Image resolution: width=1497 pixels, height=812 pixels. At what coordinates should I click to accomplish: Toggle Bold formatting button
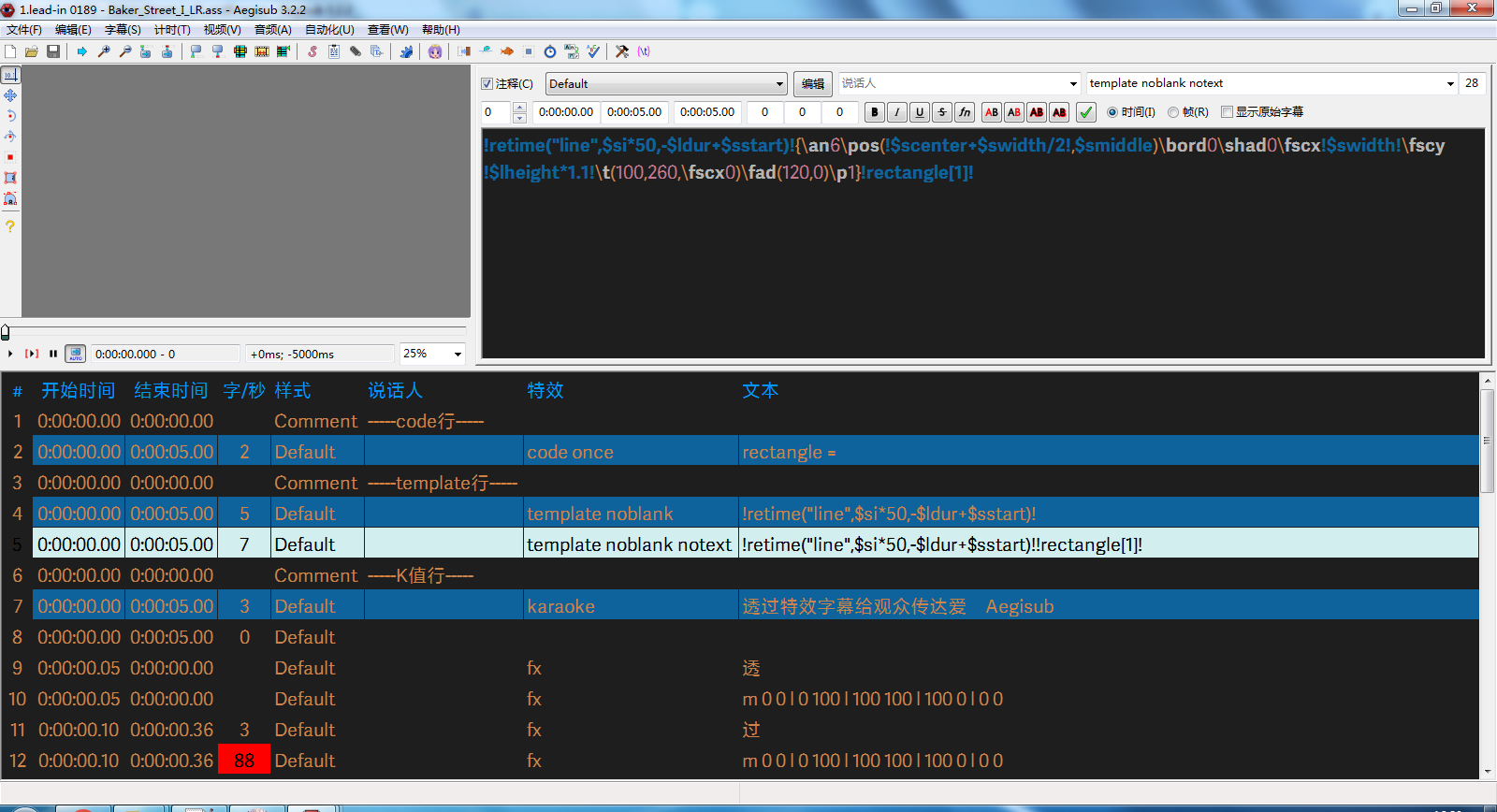point(875,112)
